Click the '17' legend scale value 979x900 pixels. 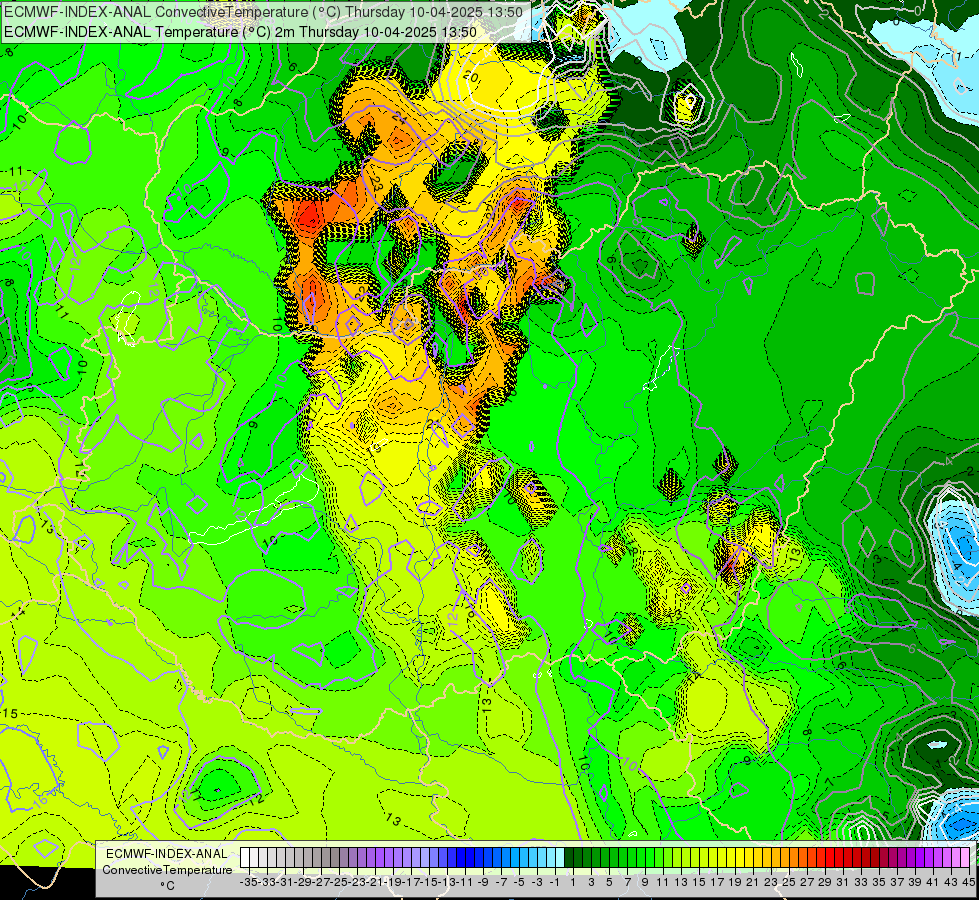click(x=717, y=883)
